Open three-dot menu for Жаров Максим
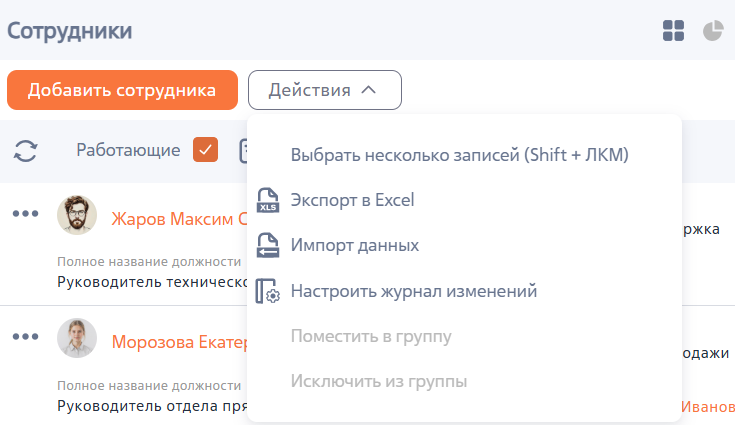Screen dimensions: 735x425 (25, 214)
